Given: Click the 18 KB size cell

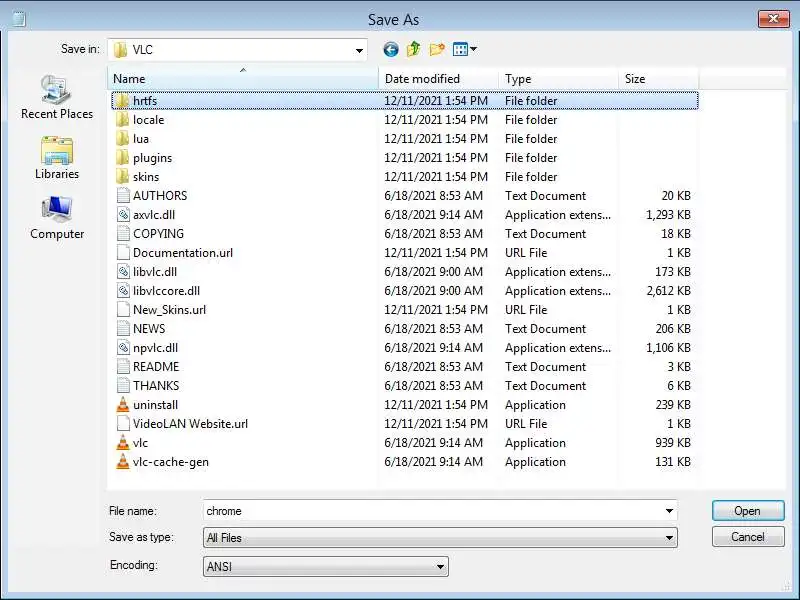Looking at the screenshot, I should (676, 234).
